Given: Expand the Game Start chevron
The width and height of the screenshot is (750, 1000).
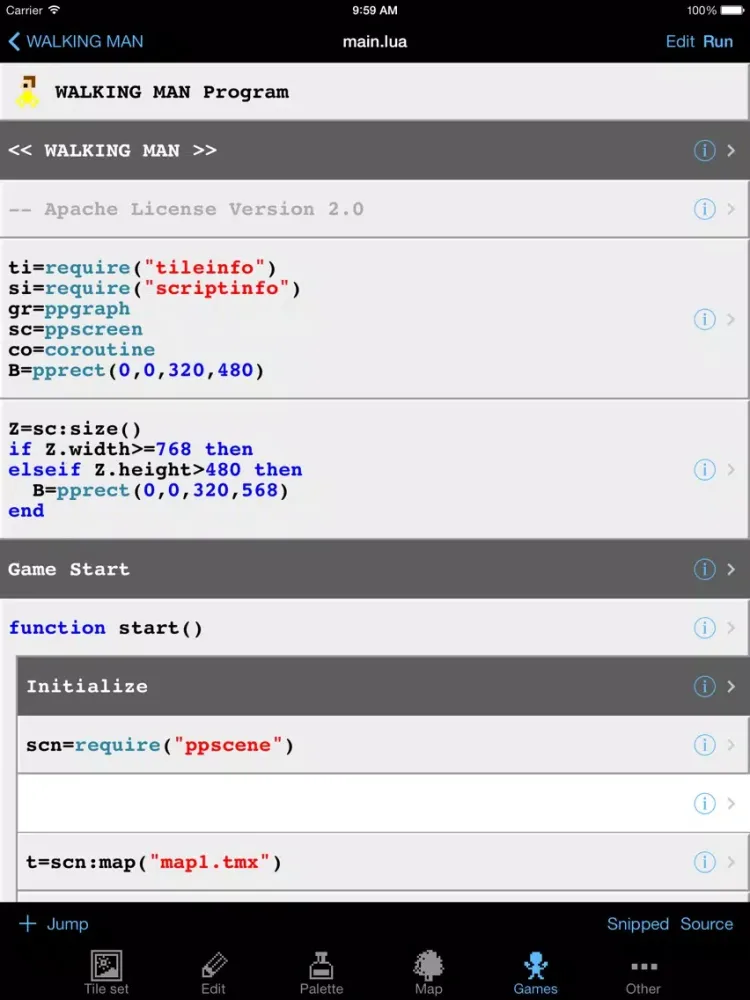Looking at the screenshot, I should [731, 569].
